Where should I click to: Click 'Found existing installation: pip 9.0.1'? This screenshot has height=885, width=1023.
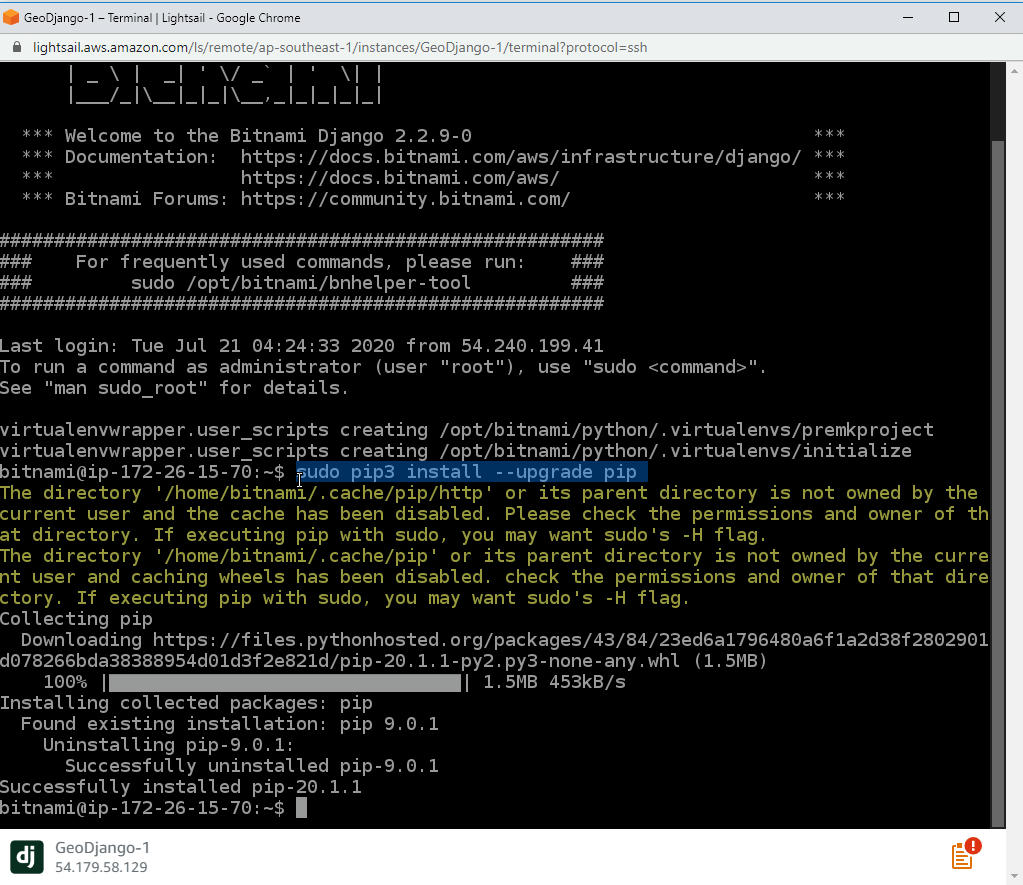point(229,724)
